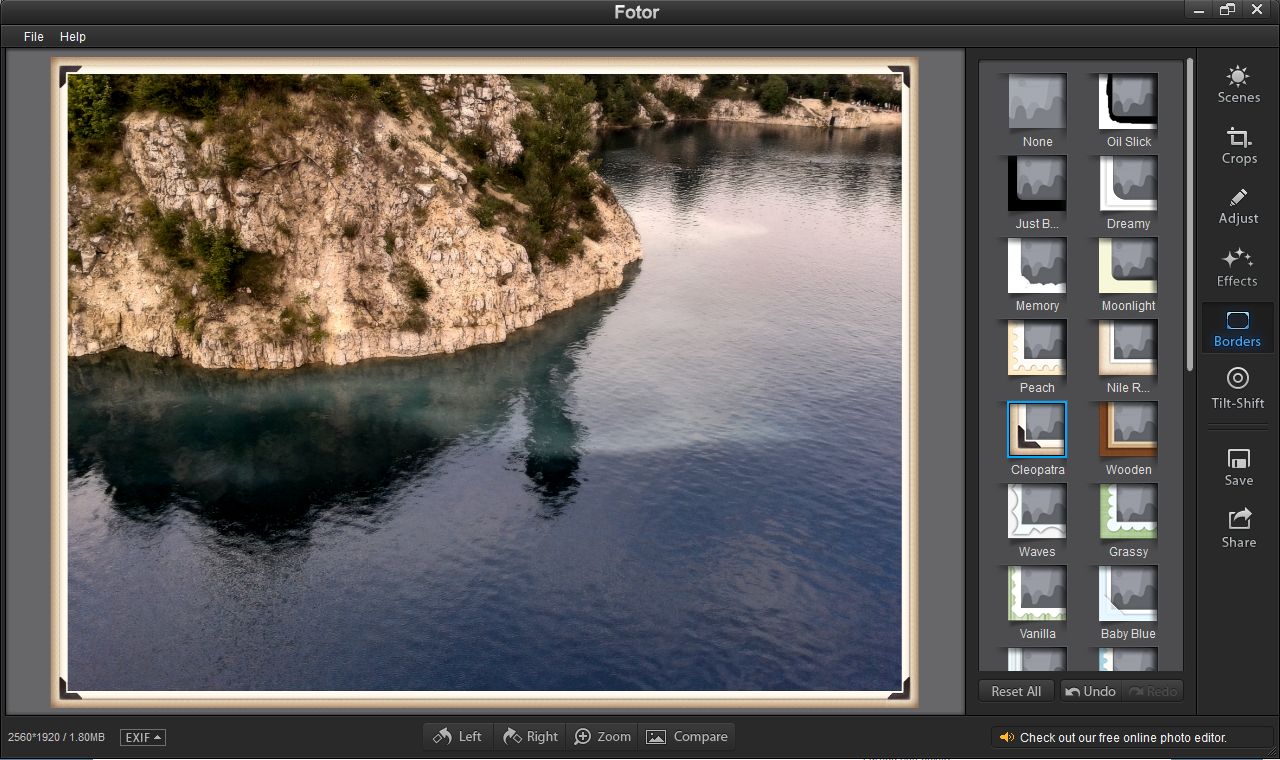The height and width of the screenshot is (760, 1280).
Task: Rotate the image right
Action: 530,737
